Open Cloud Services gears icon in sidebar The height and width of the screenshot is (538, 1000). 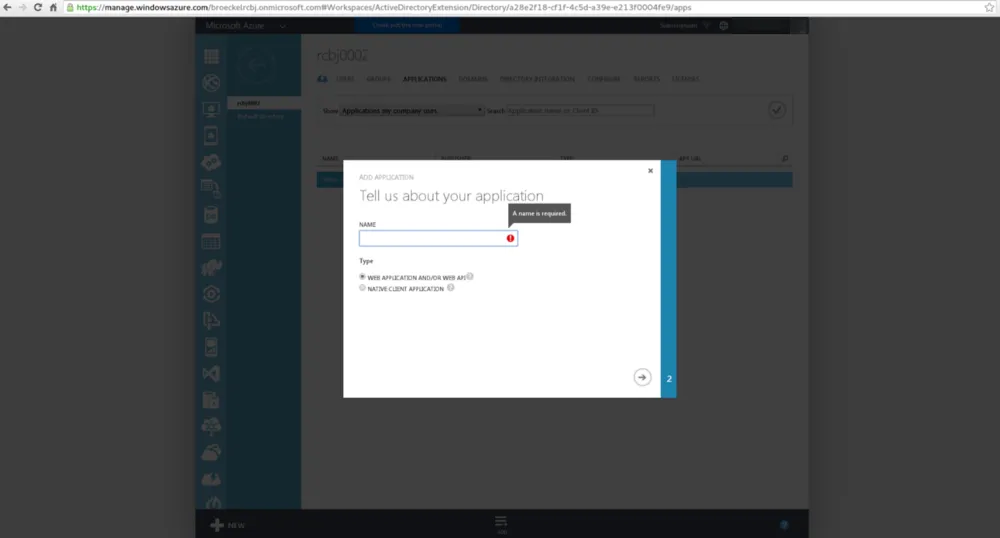click(211, 163)
